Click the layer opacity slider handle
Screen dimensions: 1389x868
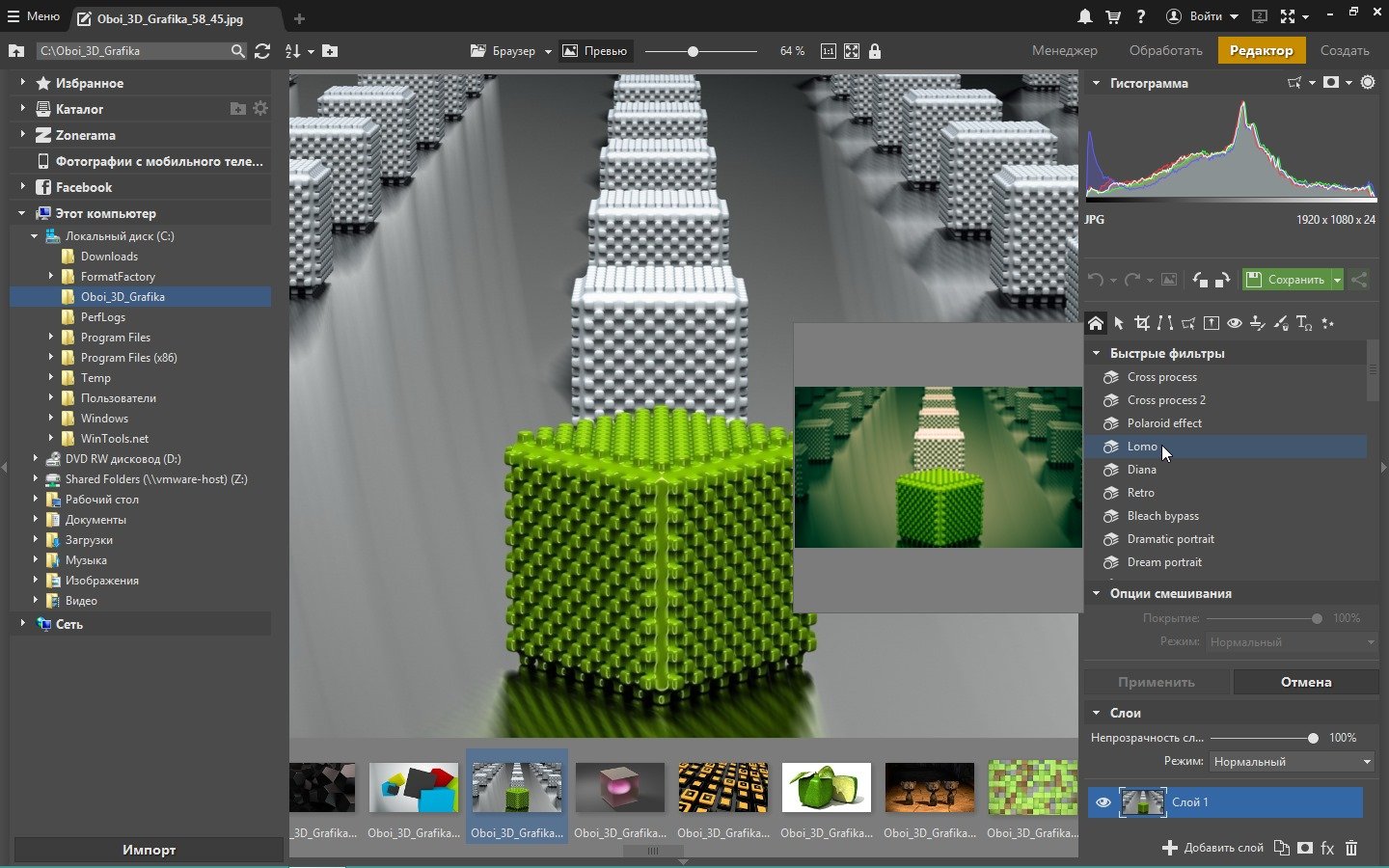1313,738
